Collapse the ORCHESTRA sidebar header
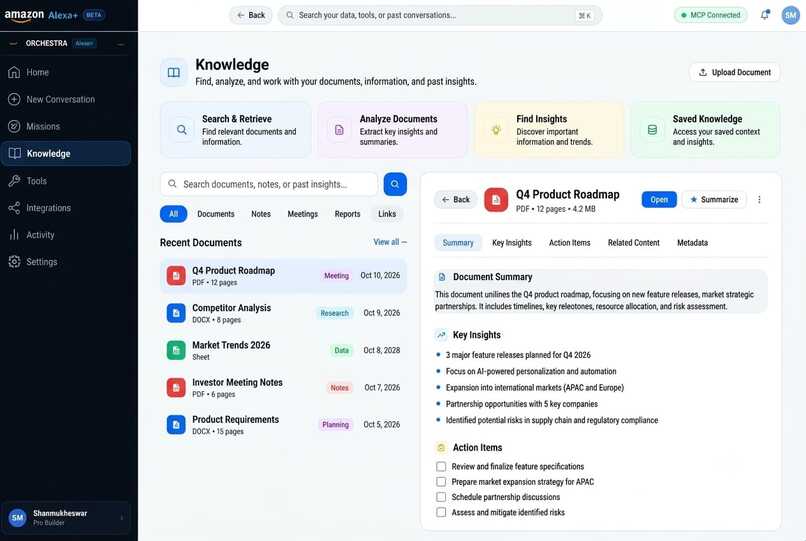 click(120, 44)
